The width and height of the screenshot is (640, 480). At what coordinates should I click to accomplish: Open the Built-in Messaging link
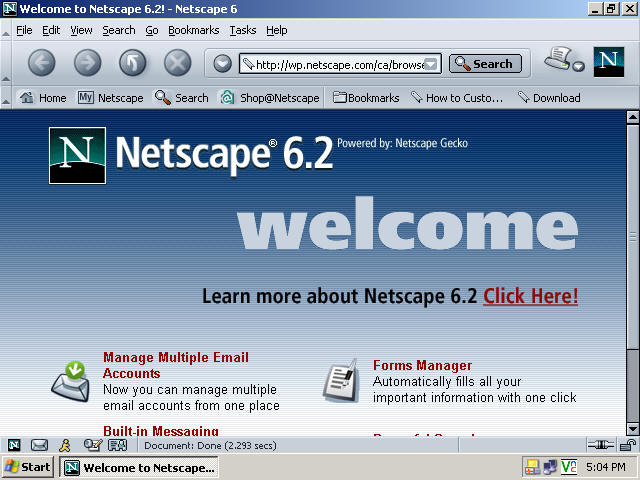tap(161, 431)
